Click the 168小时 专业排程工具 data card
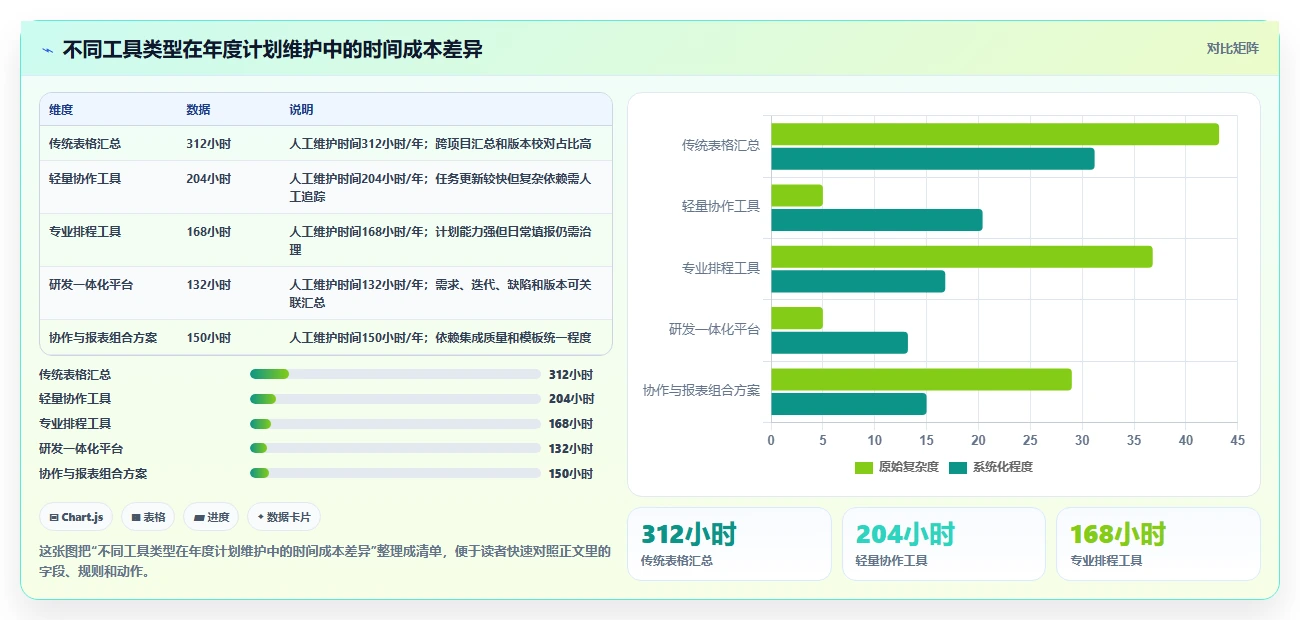 point(1158,544)
